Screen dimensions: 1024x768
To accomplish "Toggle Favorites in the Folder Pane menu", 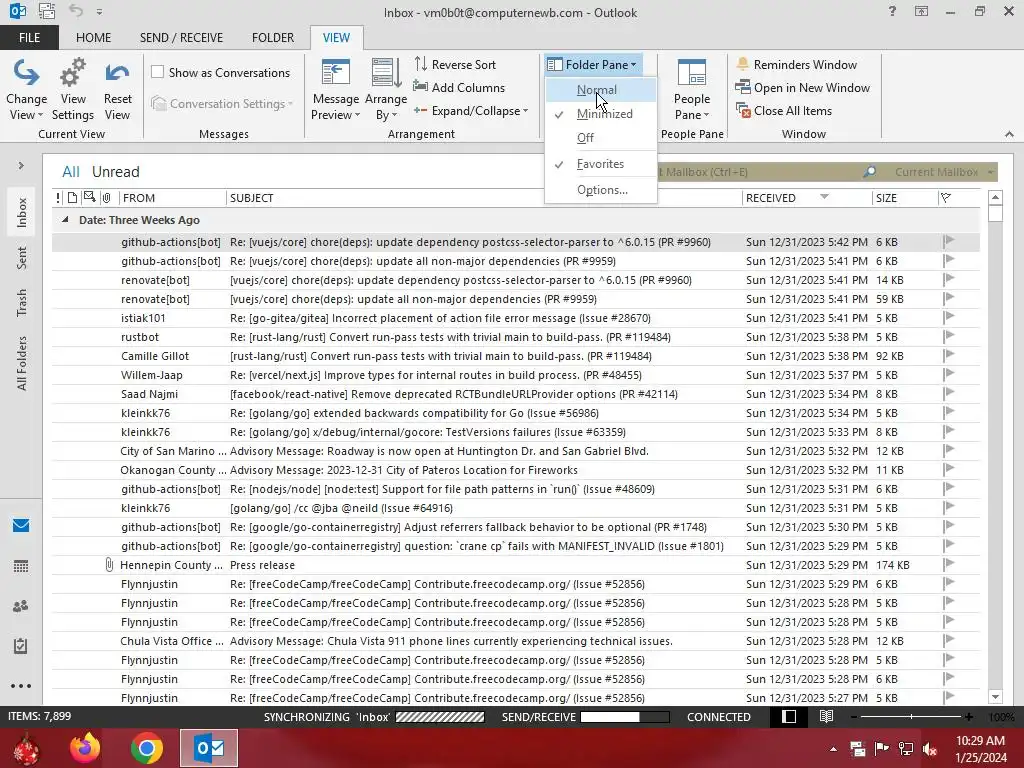I will click(600, 164).
